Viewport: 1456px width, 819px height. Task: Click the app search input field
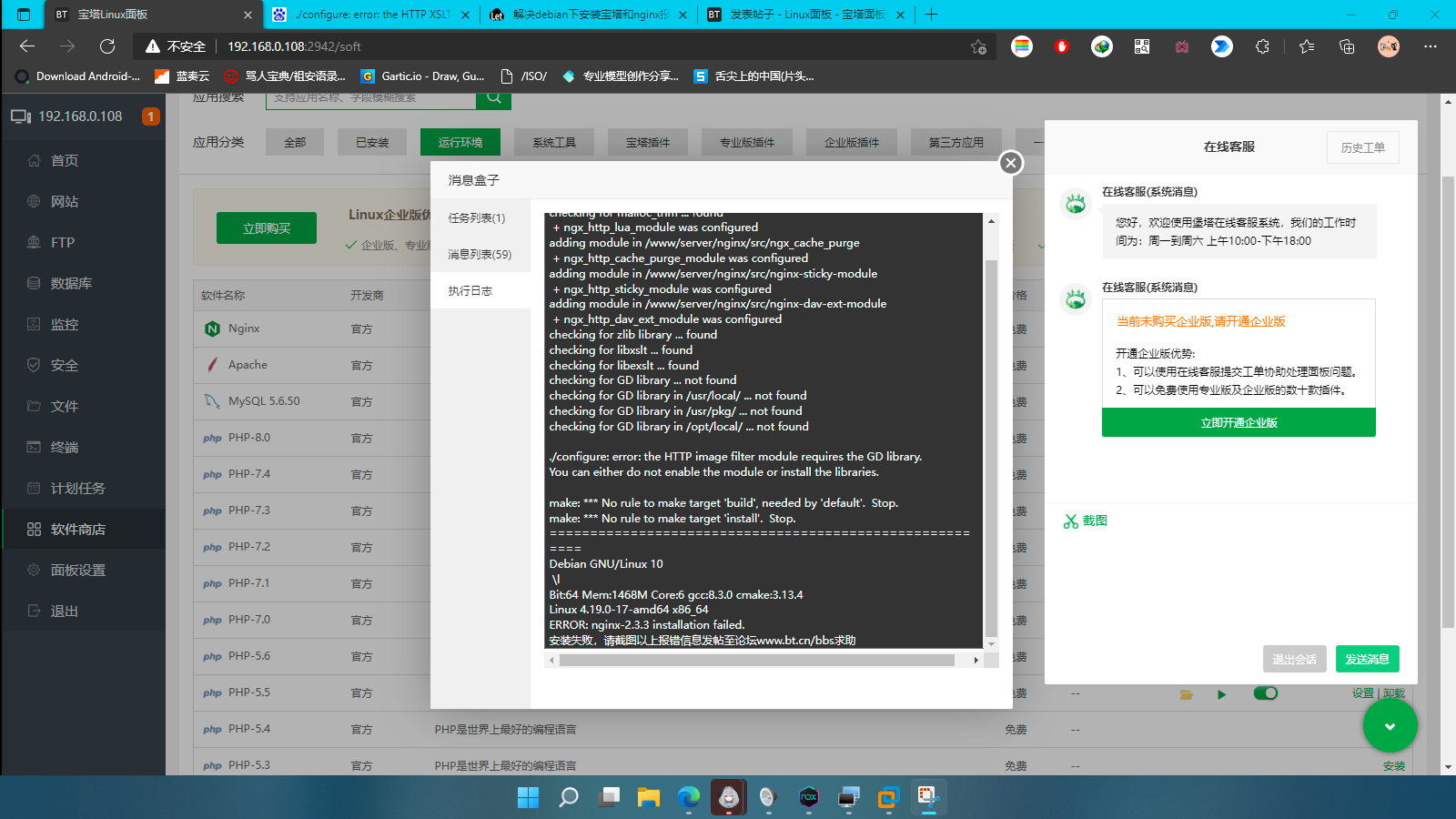[371, 97]
